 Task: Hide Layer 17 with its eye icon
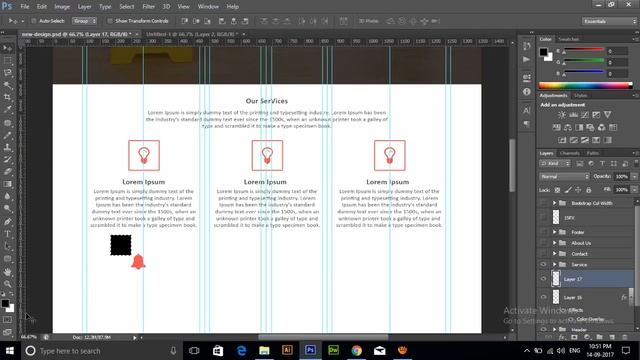point(543,279)
